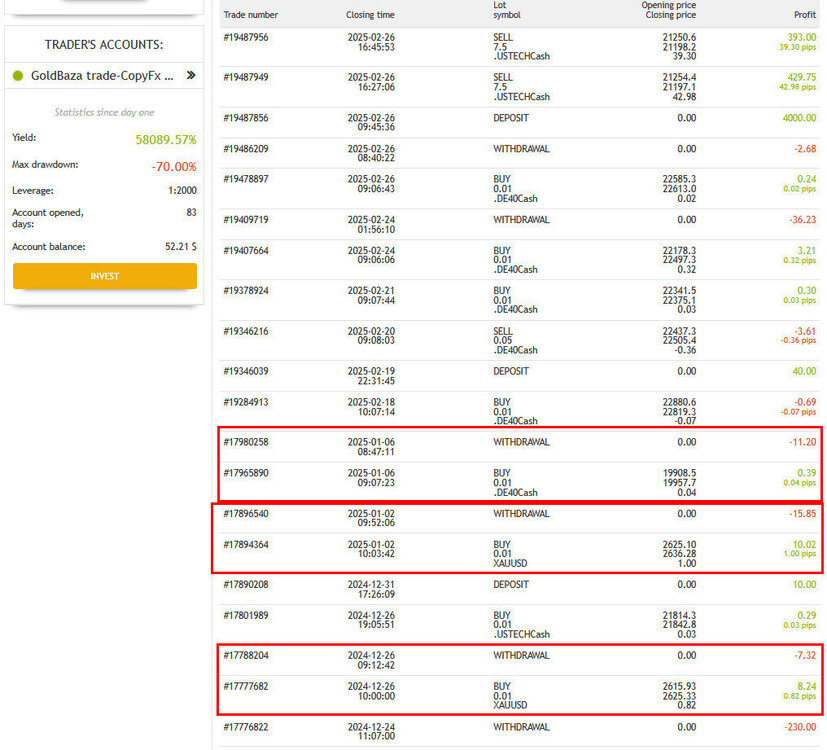This screenshot has height=750, width=827.
Task: Select trade number #19407664
Action: tap(246, 251)
